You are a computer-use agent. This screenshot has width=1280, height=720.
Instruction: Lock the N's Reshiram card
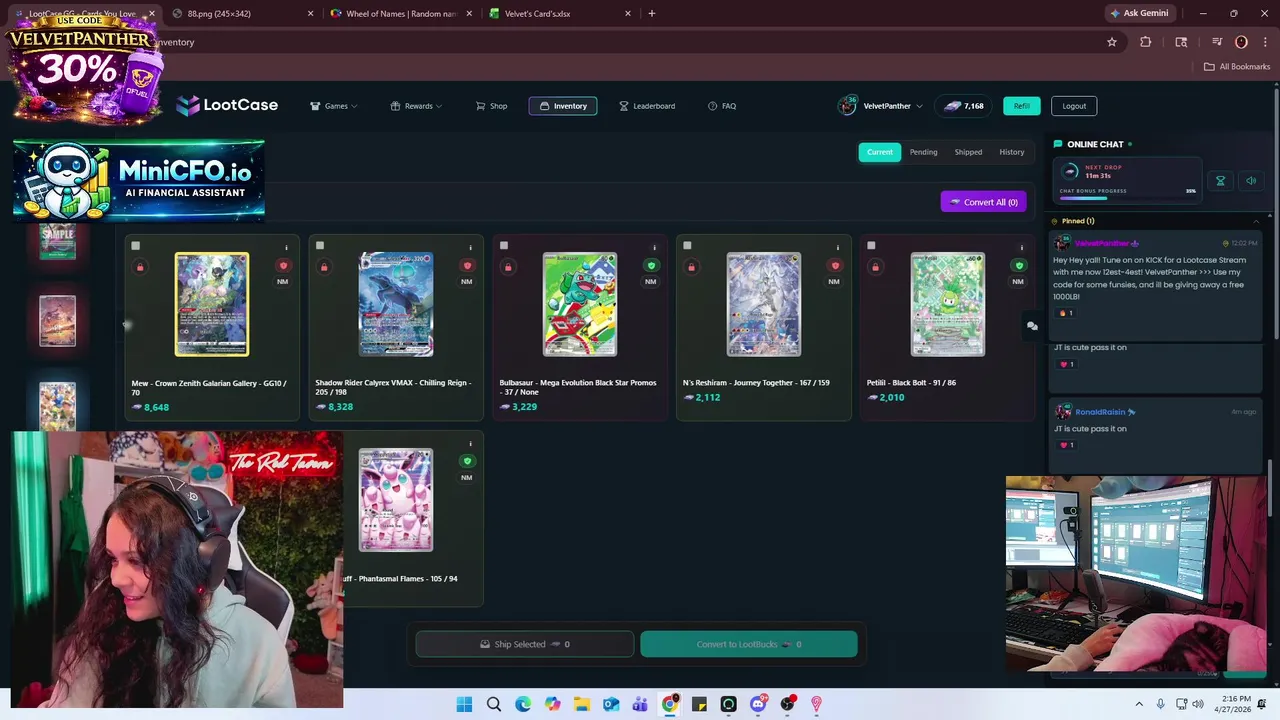click(691, 267)
